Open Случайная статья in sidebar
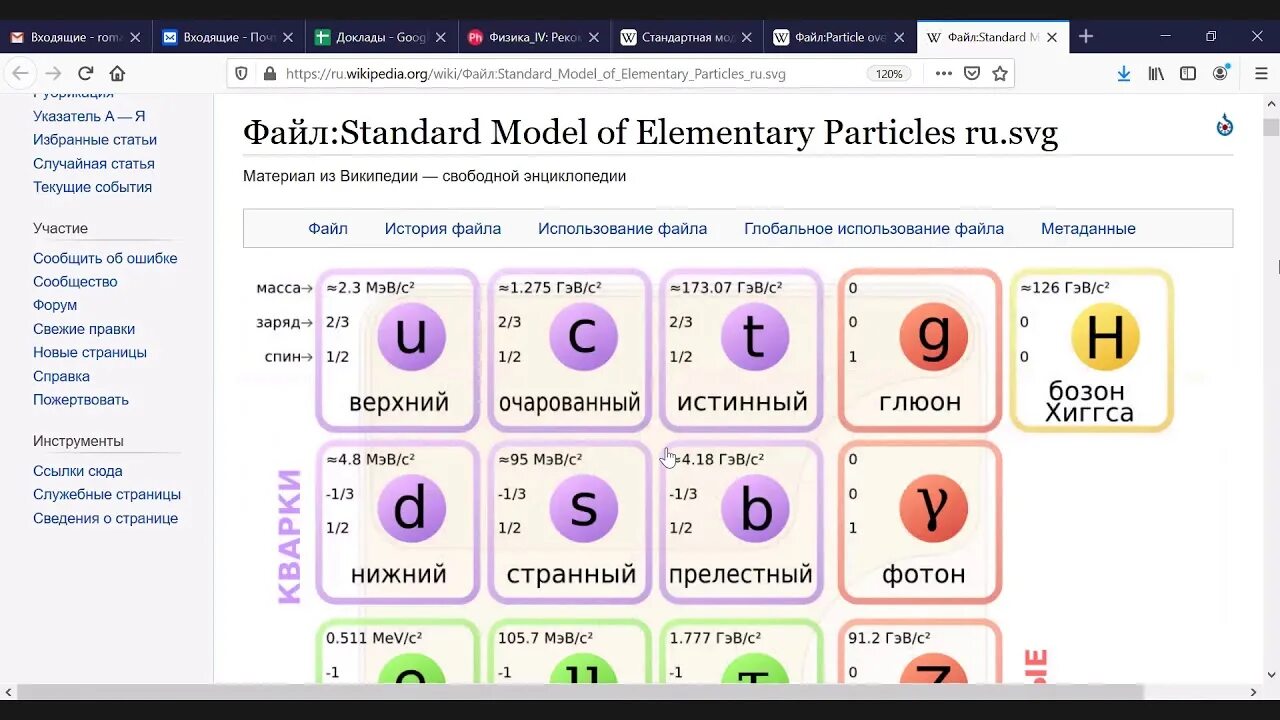The height and width of the screenshot is (720, 1280). tap(94, 163)
